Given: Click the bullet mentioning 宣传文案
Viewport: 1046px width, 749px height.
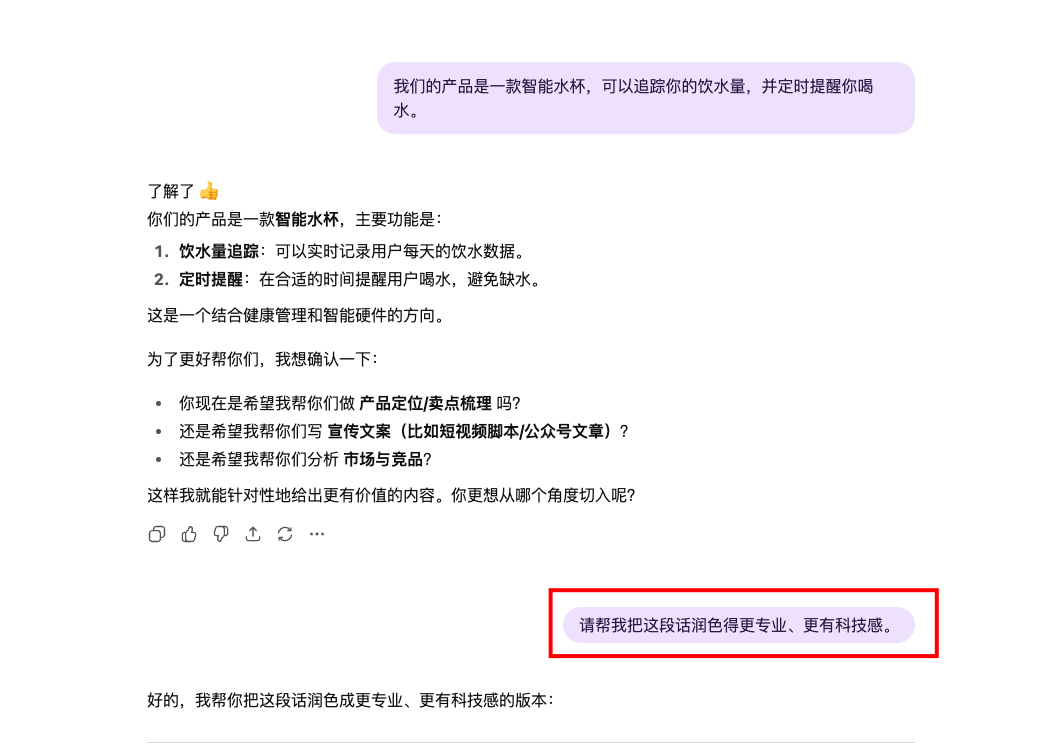Looking at the screenshot, I should click(x=404, y=432).
